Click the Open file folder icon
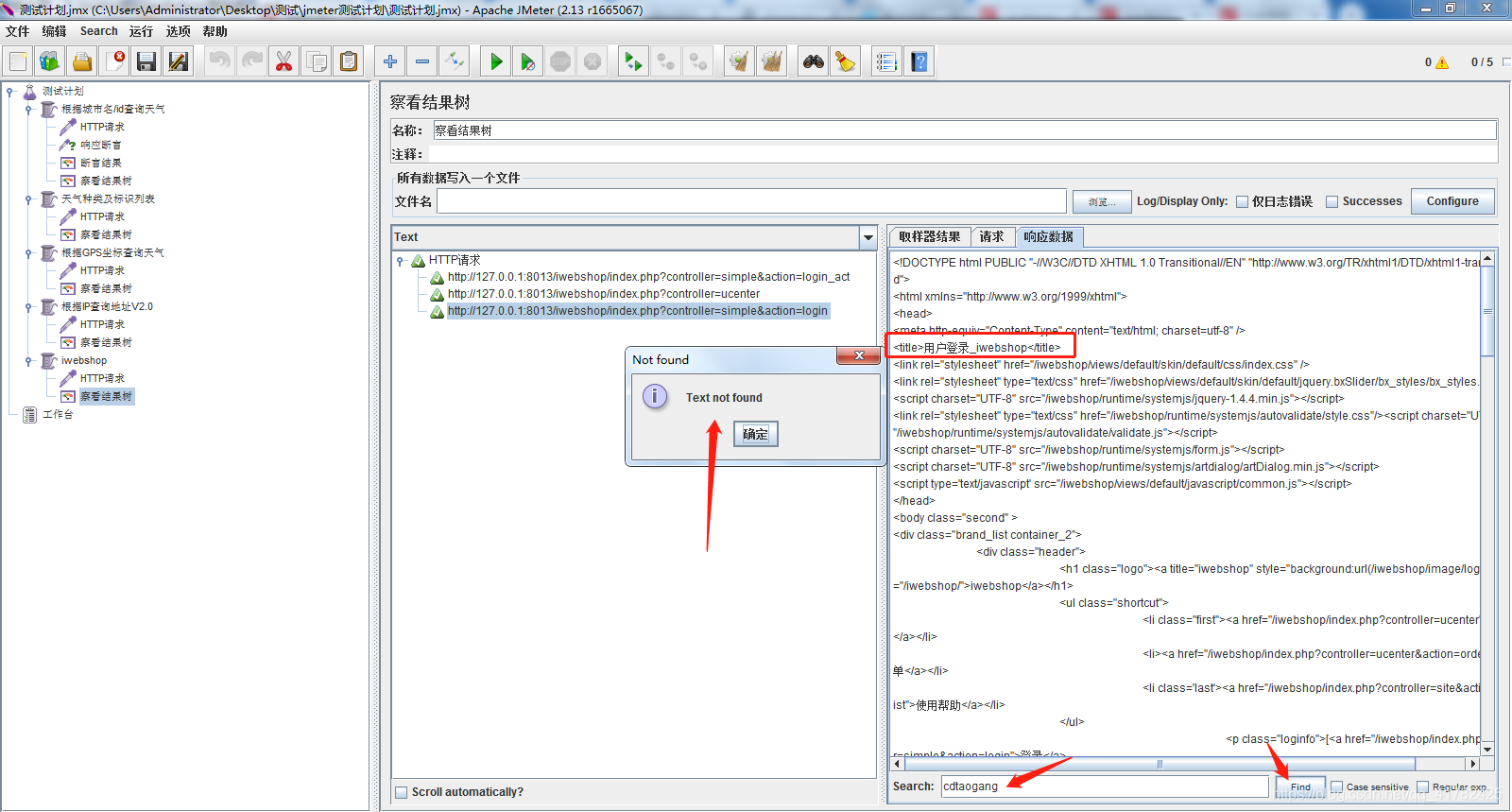Image resolution: width=1512 pixels, height=812 pixels. (x=82, y=62)
